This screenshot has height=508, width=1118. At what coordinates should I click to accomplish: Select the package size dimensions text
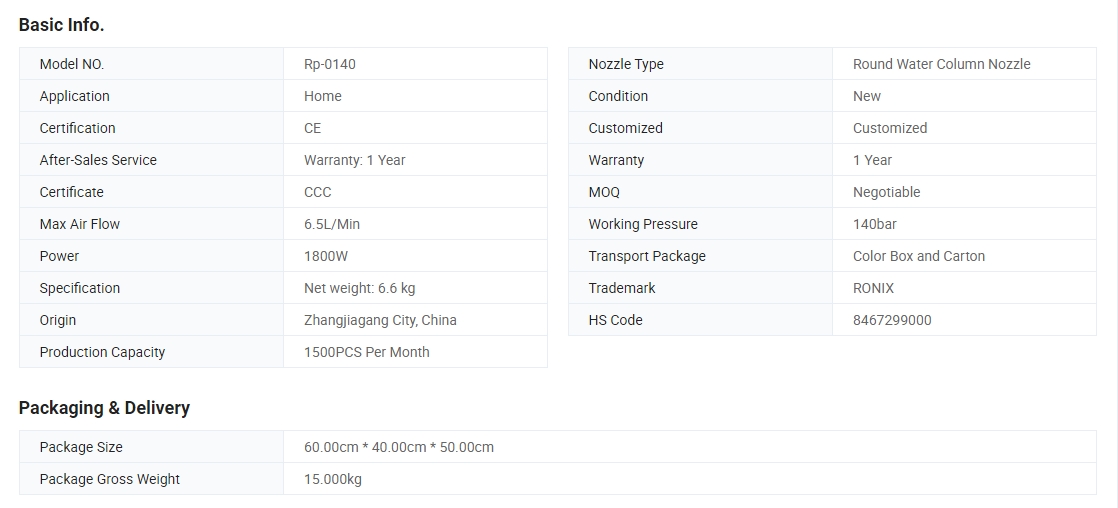(x=399, y=447)
